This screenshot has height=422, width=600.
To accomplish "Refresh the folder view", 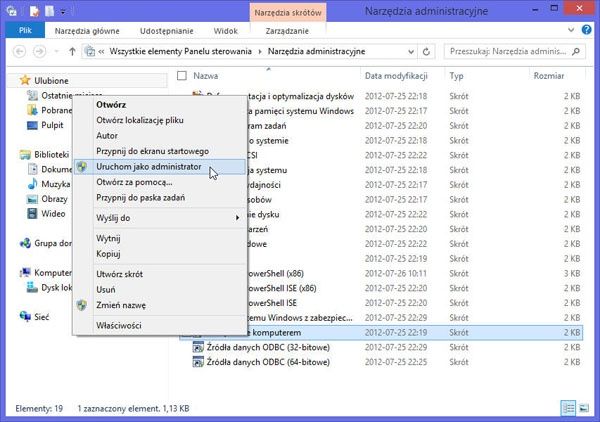I will point(426,51).
